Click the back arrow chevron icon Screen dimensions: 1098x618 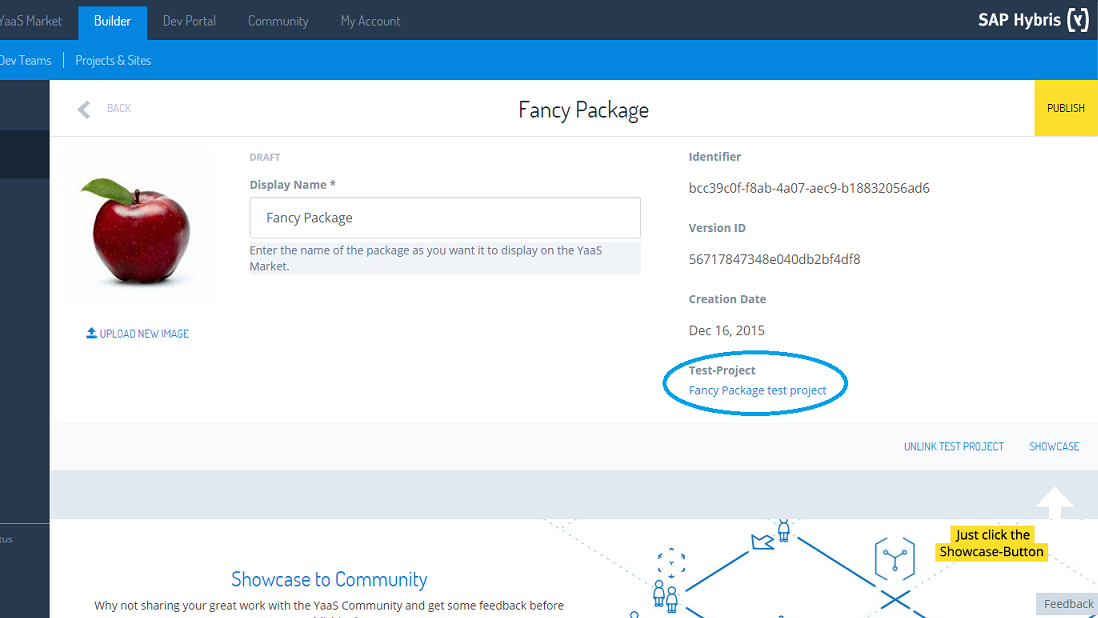click(x=84, y=109)
